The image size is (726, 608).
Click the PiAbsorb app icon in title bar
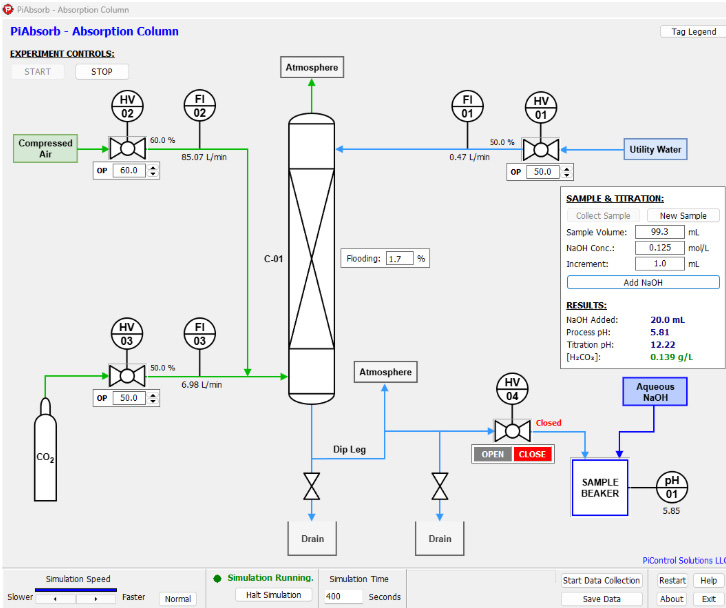[x=8, y=9]
